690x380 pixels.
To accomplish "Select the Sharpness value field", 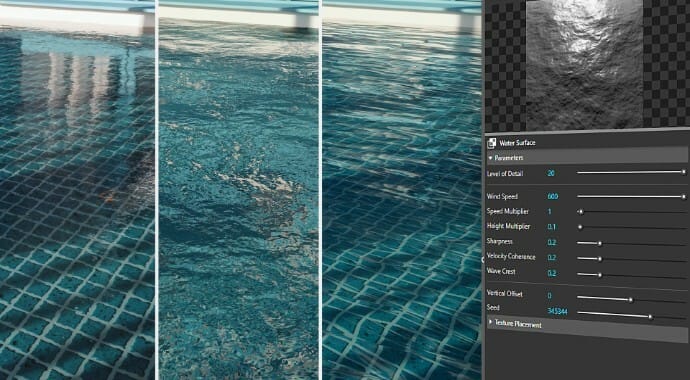I will tap(551, 242).
